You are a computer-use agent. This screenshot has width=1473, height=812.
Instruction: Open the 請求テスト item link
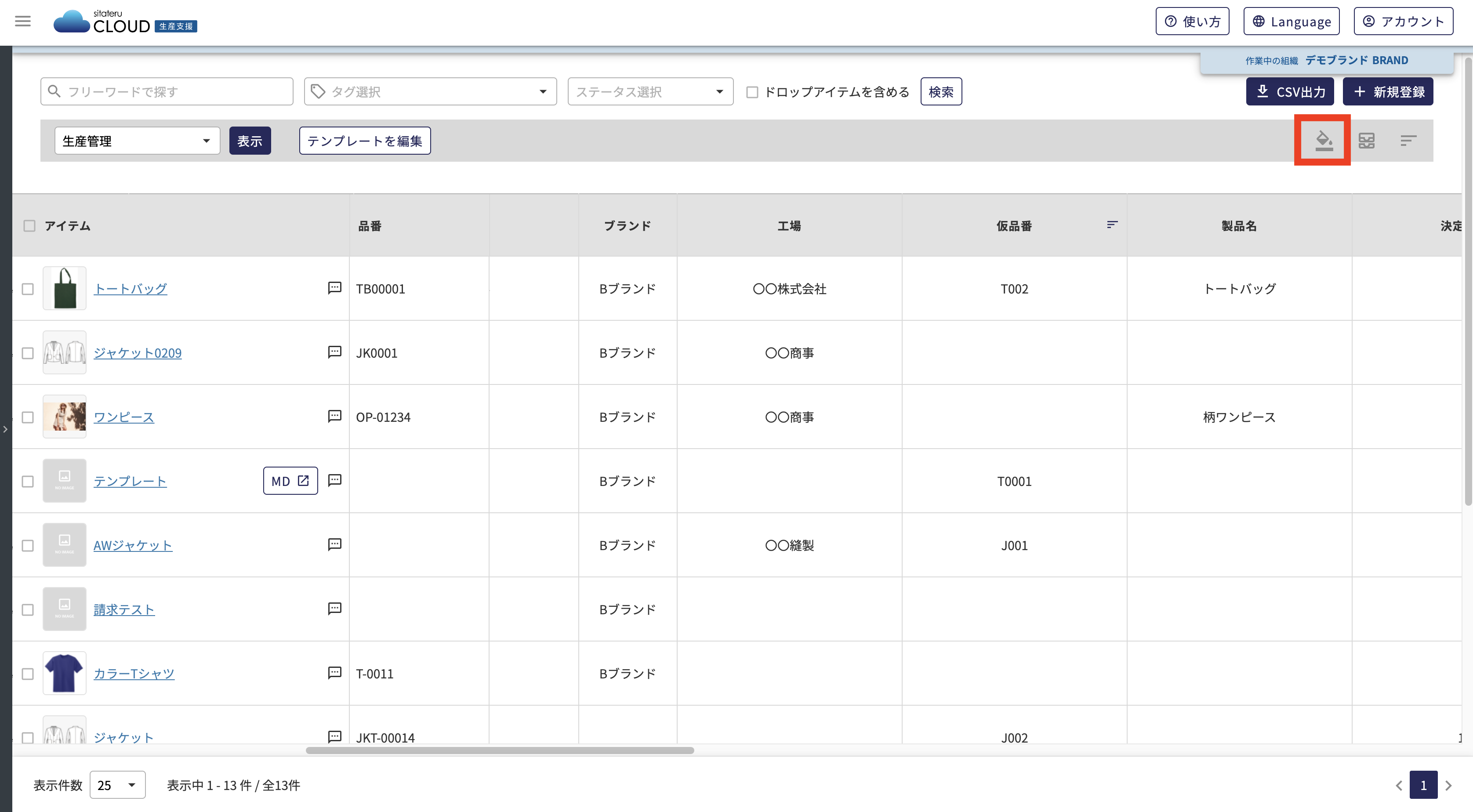[124, 609]
